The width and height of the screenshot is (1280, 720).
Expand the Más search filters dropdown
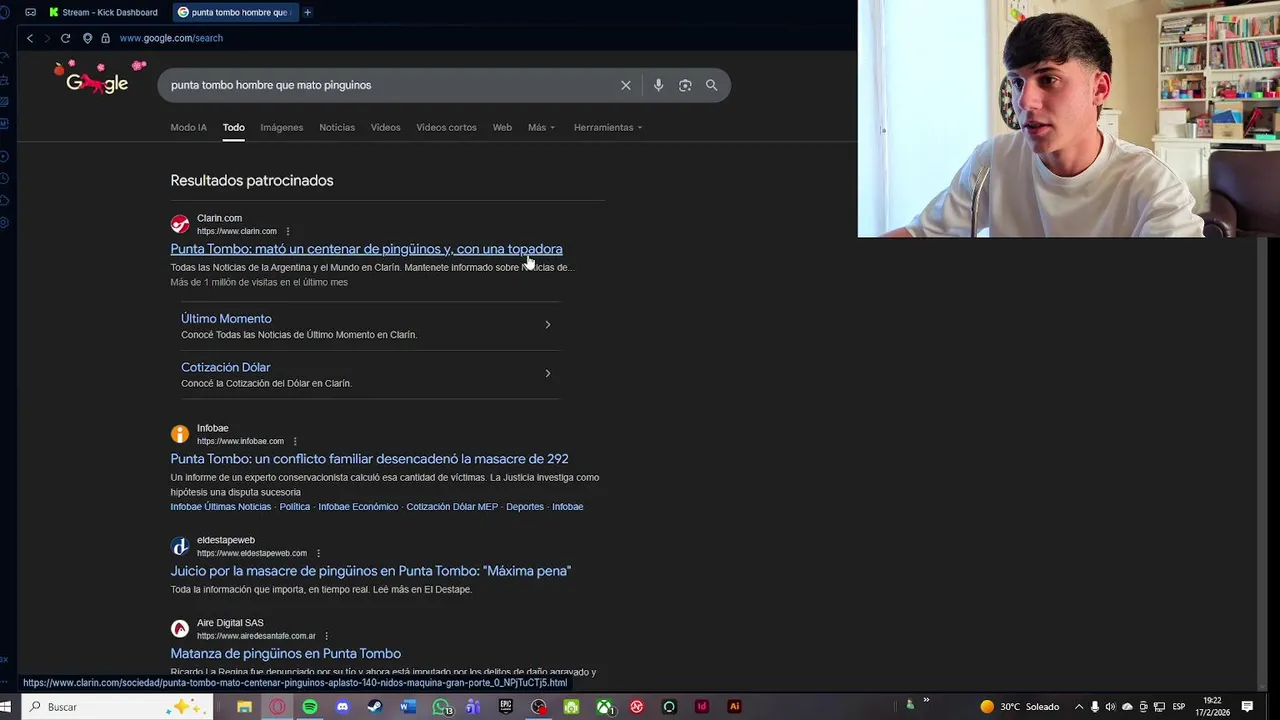(541, 127)
